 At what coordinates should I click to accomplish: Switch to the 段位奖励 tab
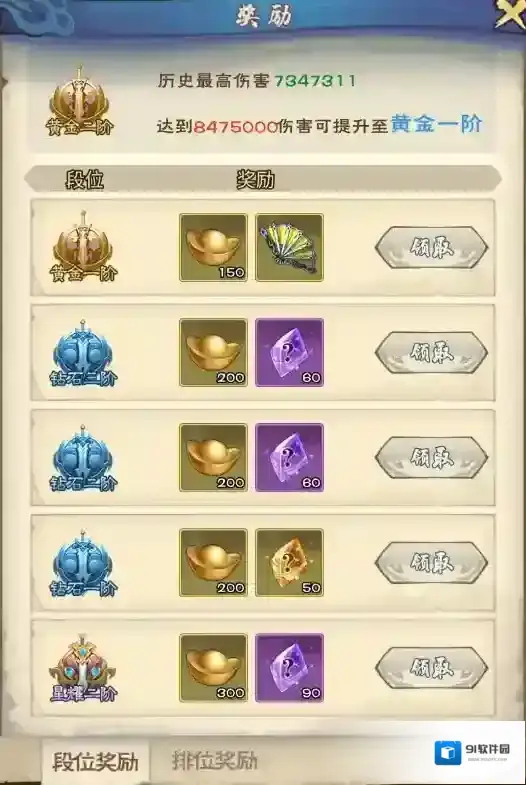(x=95, y=761)
